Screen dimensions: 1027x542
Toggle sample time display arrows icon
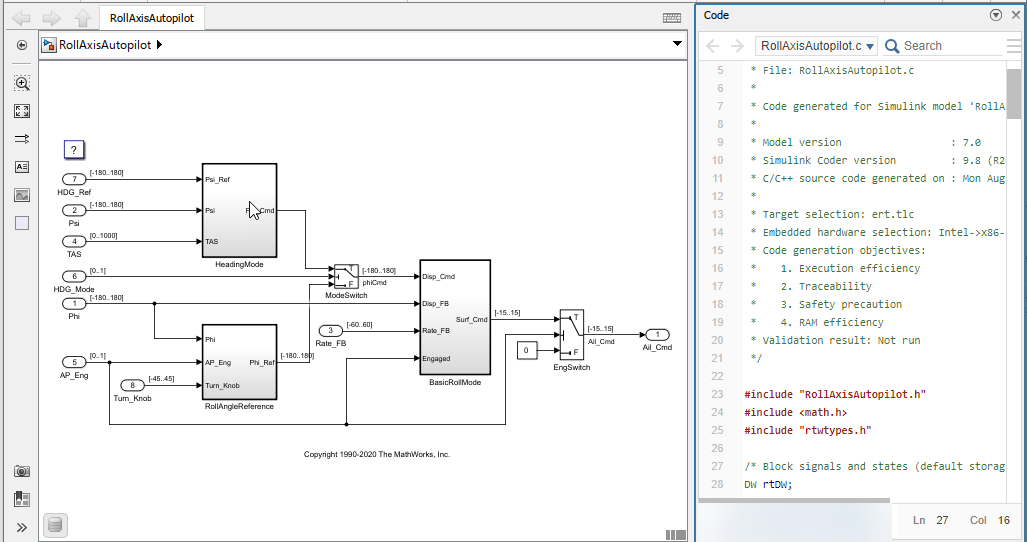click(x=22, y=139)
